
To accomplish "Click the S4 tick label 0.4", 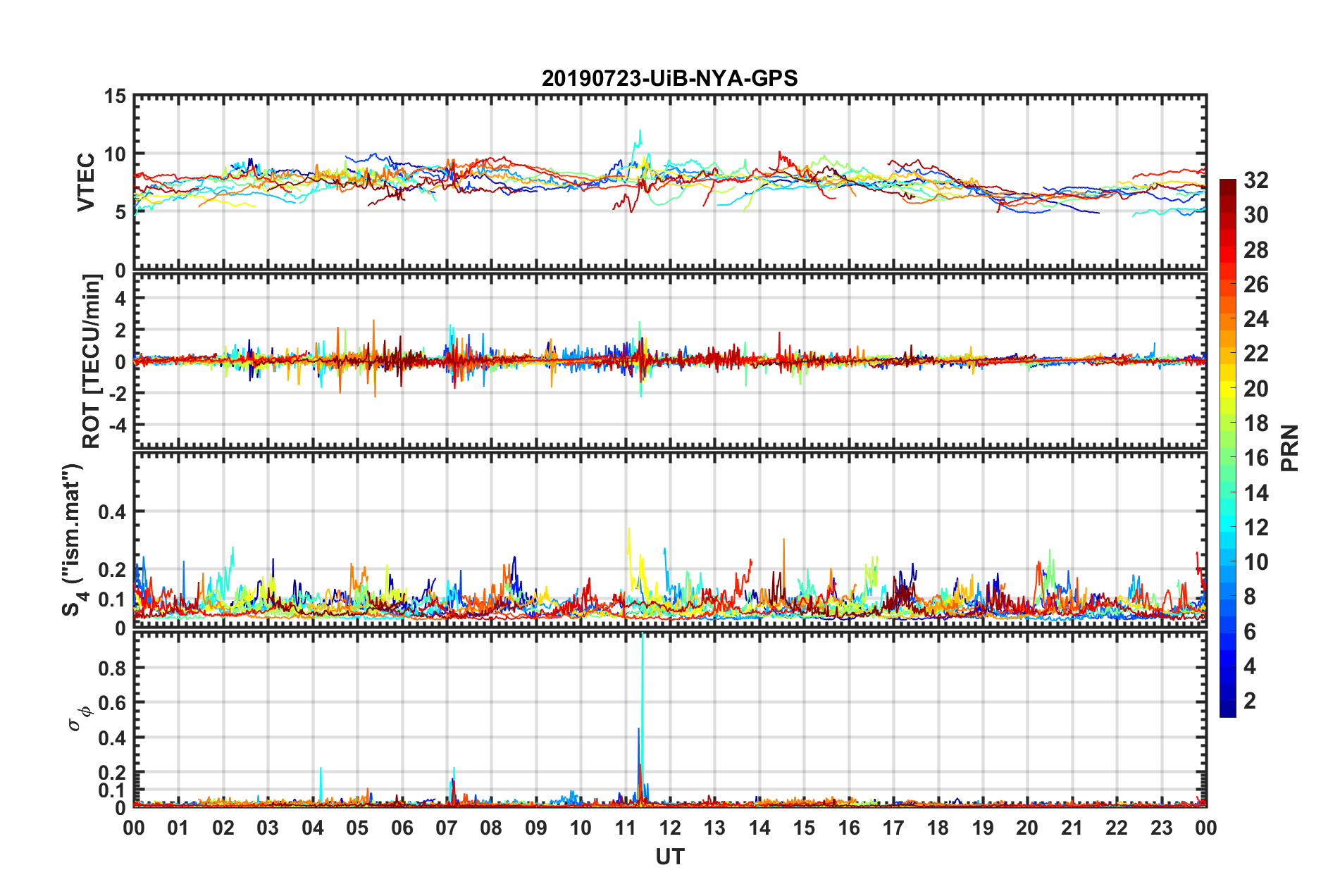I will pyautogui.click(x=113, y=512).
